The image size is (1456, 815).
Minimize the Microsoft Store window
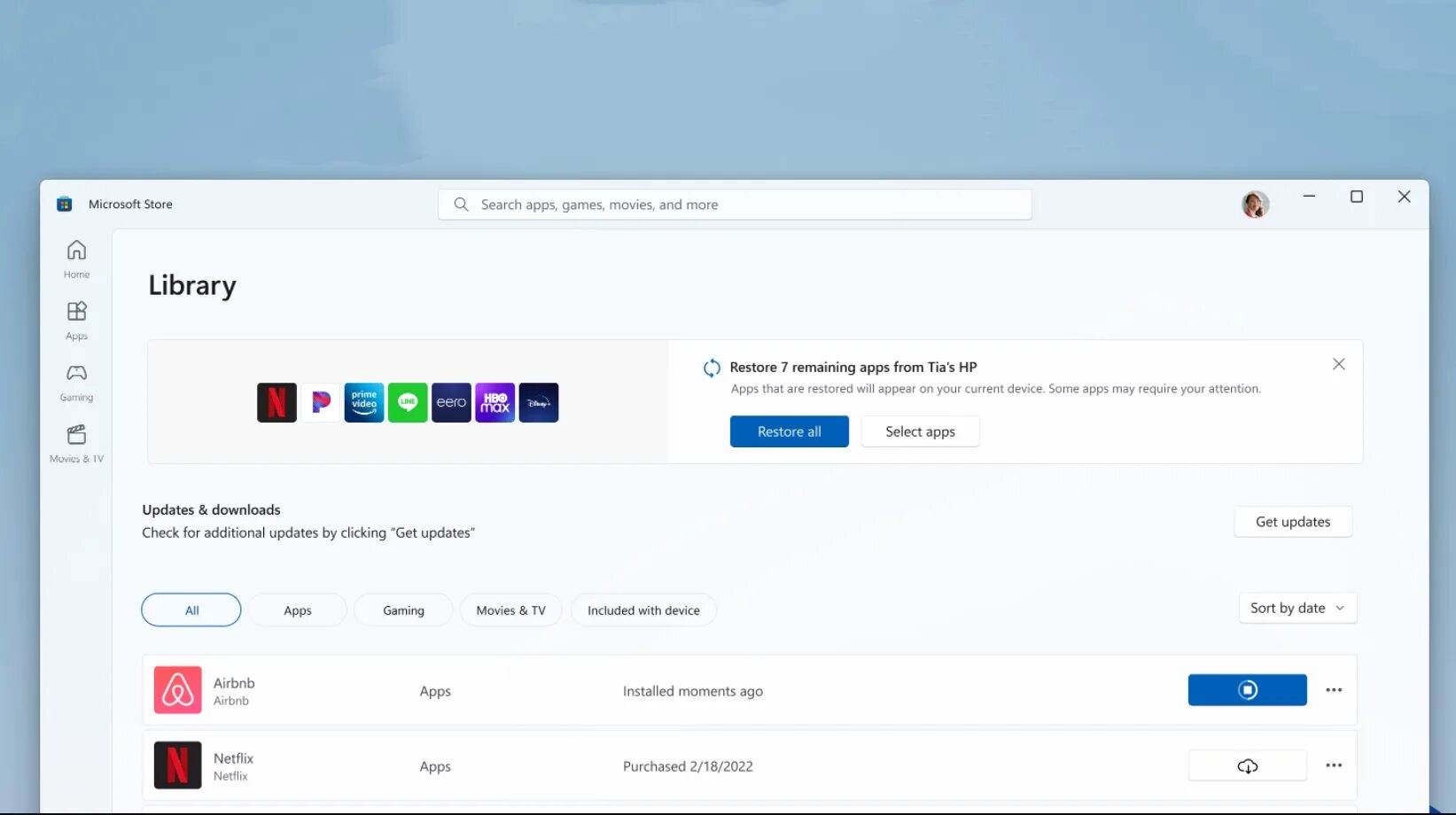click(1309, 197)
